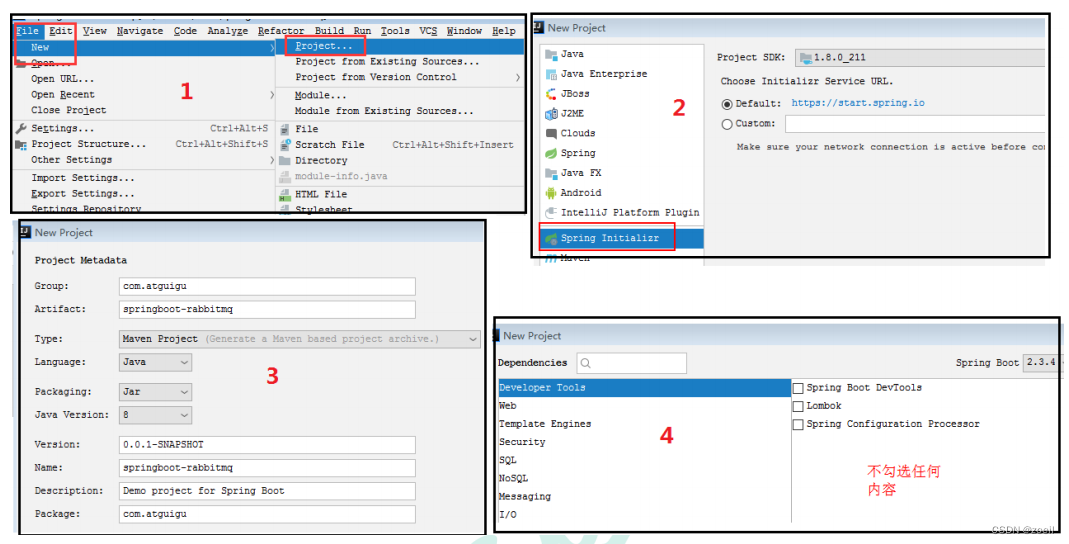1069x544 pixels.
Task: Open the Language Java dropdown
Action: (x=155, y=362)
